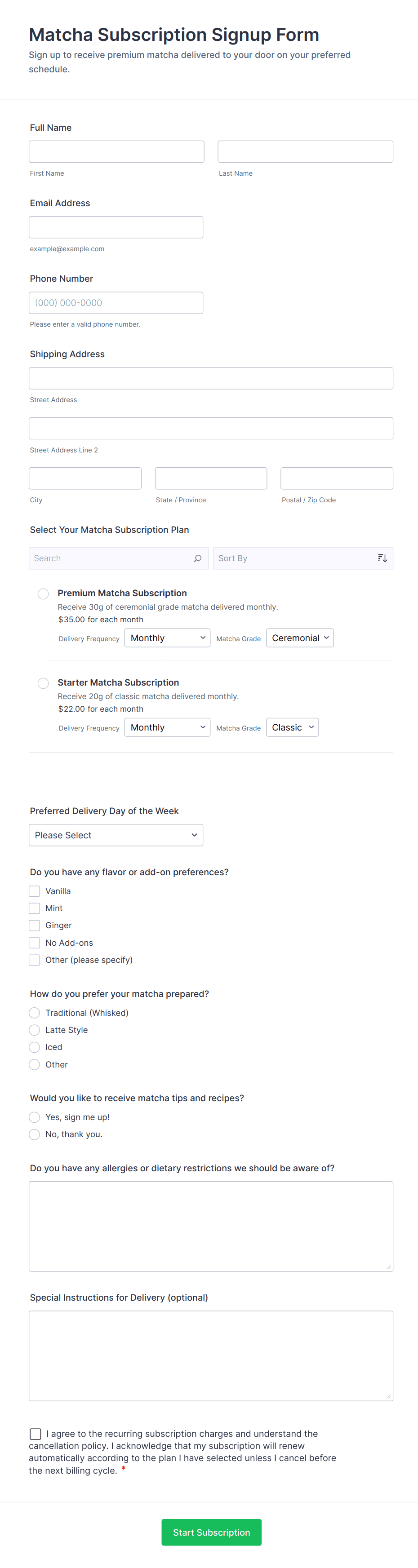Viewport: 418px width, 1568px height.
Task: Agree to recurring subscription charges checkbox
Action: 36,1434
